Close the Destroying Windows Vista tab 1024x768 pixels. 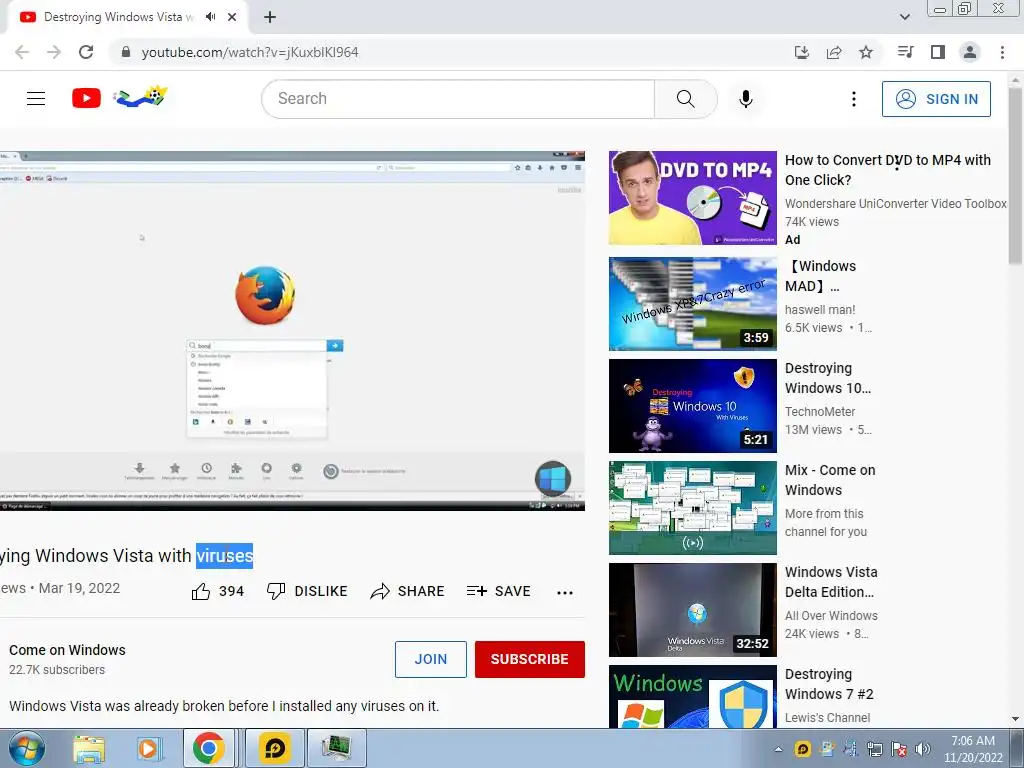232,17
